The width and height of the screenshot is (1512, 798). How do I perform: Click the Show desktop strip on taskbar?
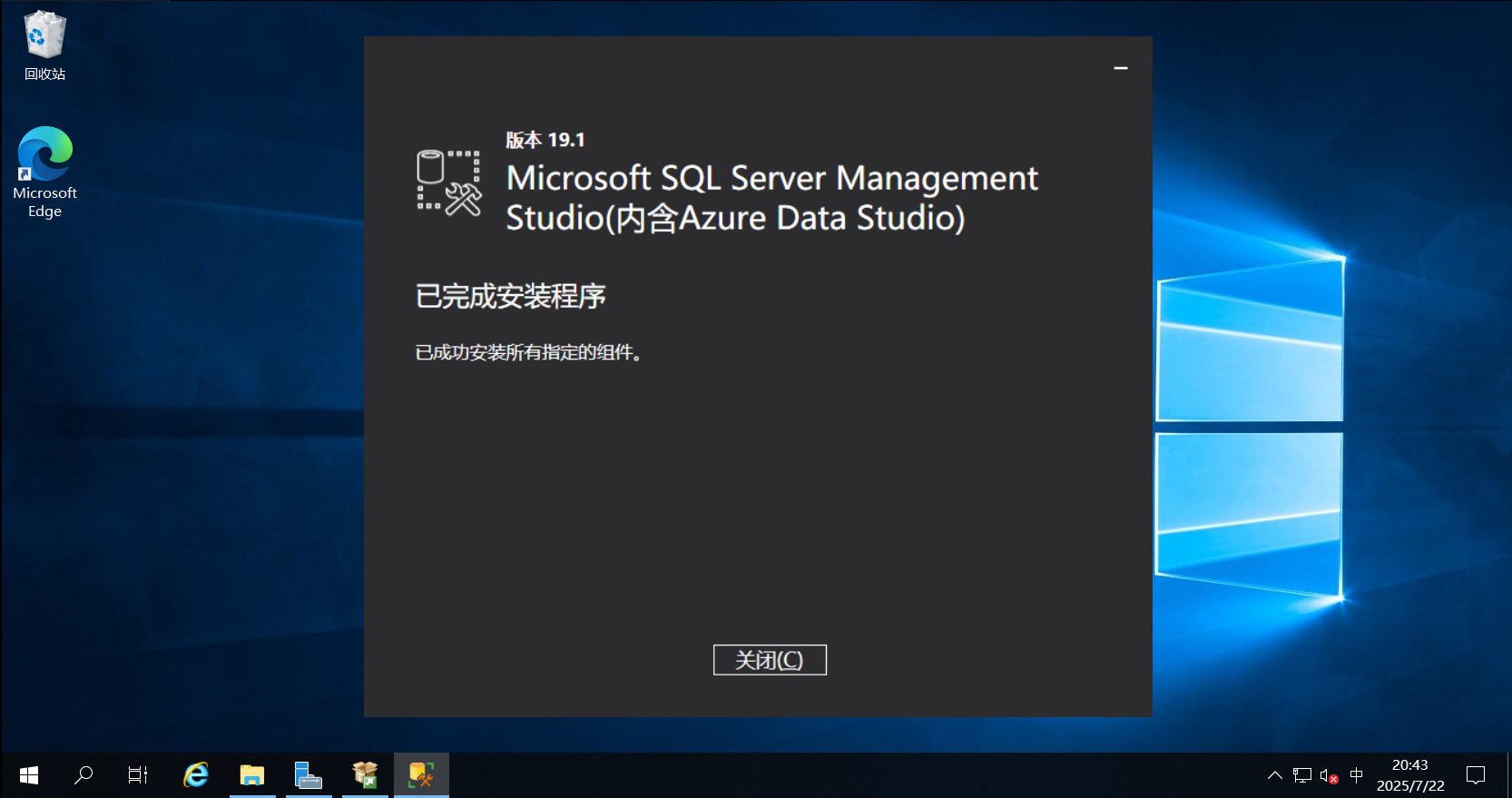point(1508,775)
